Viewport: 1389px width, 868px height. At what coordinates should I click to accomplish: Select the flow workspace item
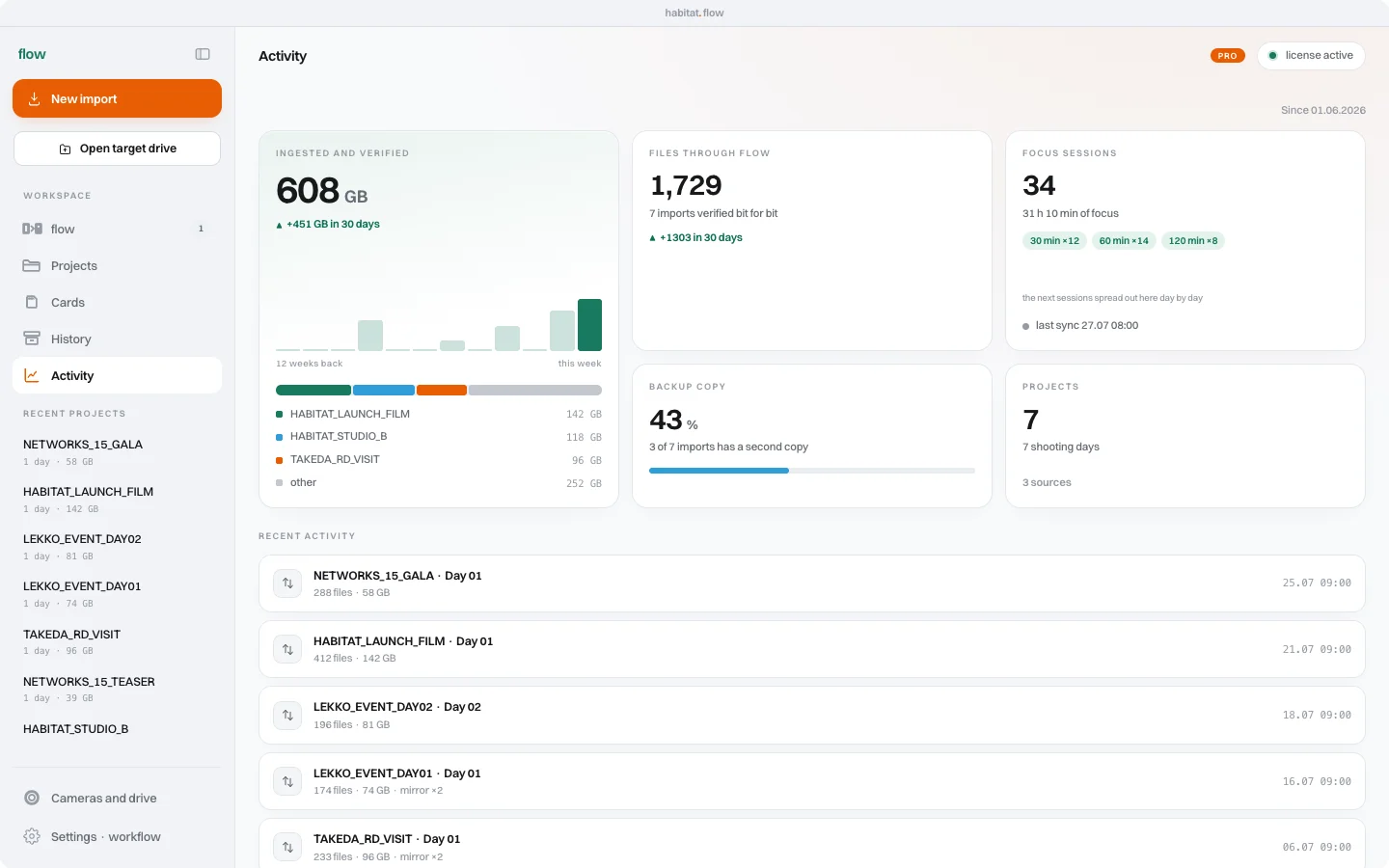coord(117,229)
